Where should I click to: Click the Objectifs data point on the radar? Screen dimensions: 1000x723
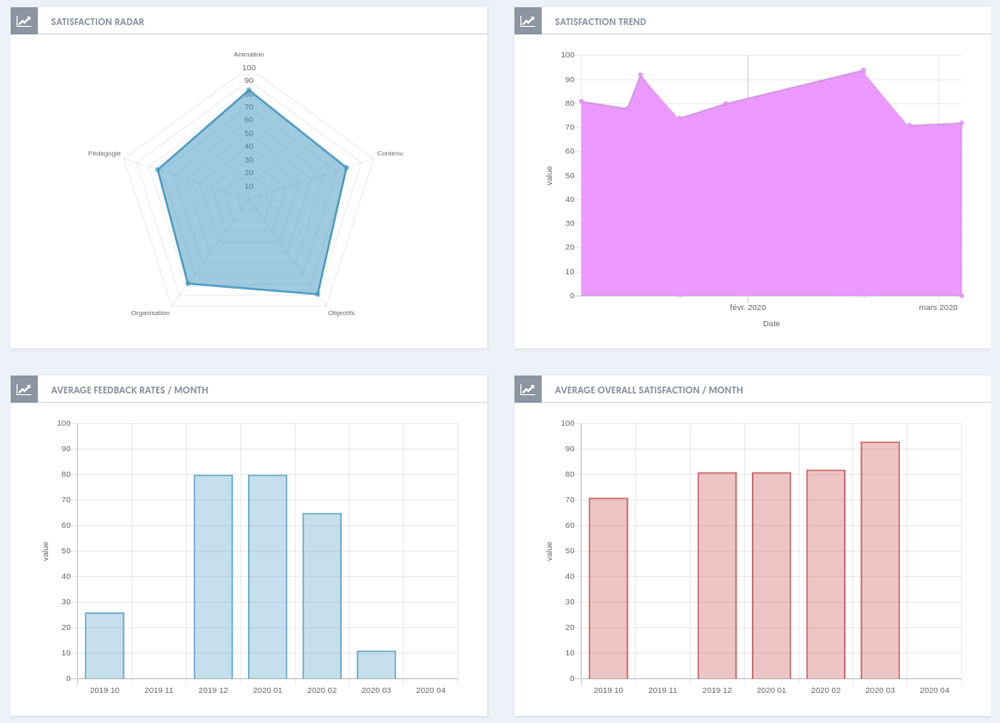click(x=318, y=294)
